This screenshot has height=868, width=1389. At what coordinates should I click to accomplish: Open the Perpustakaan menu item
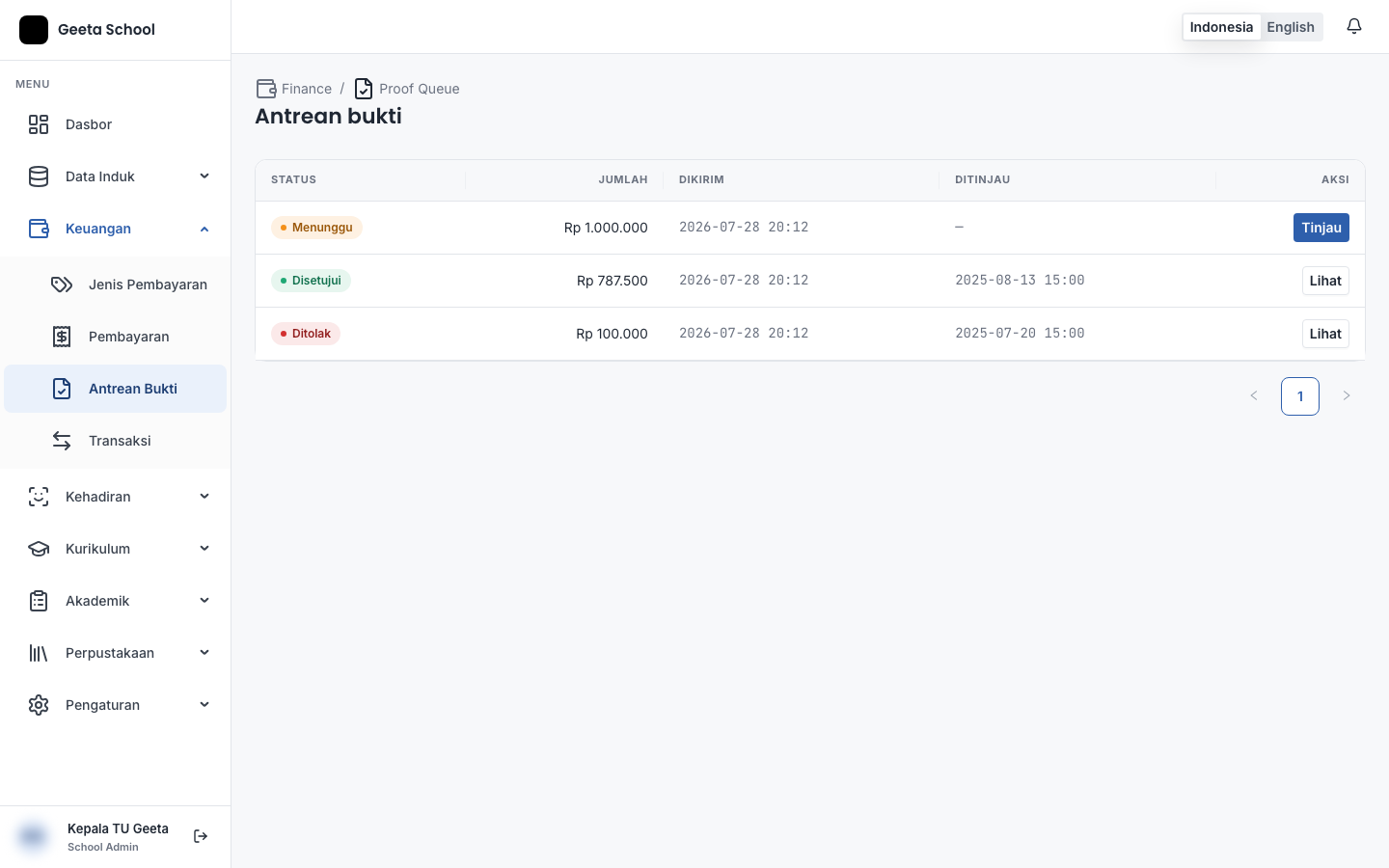pos(116,653)
